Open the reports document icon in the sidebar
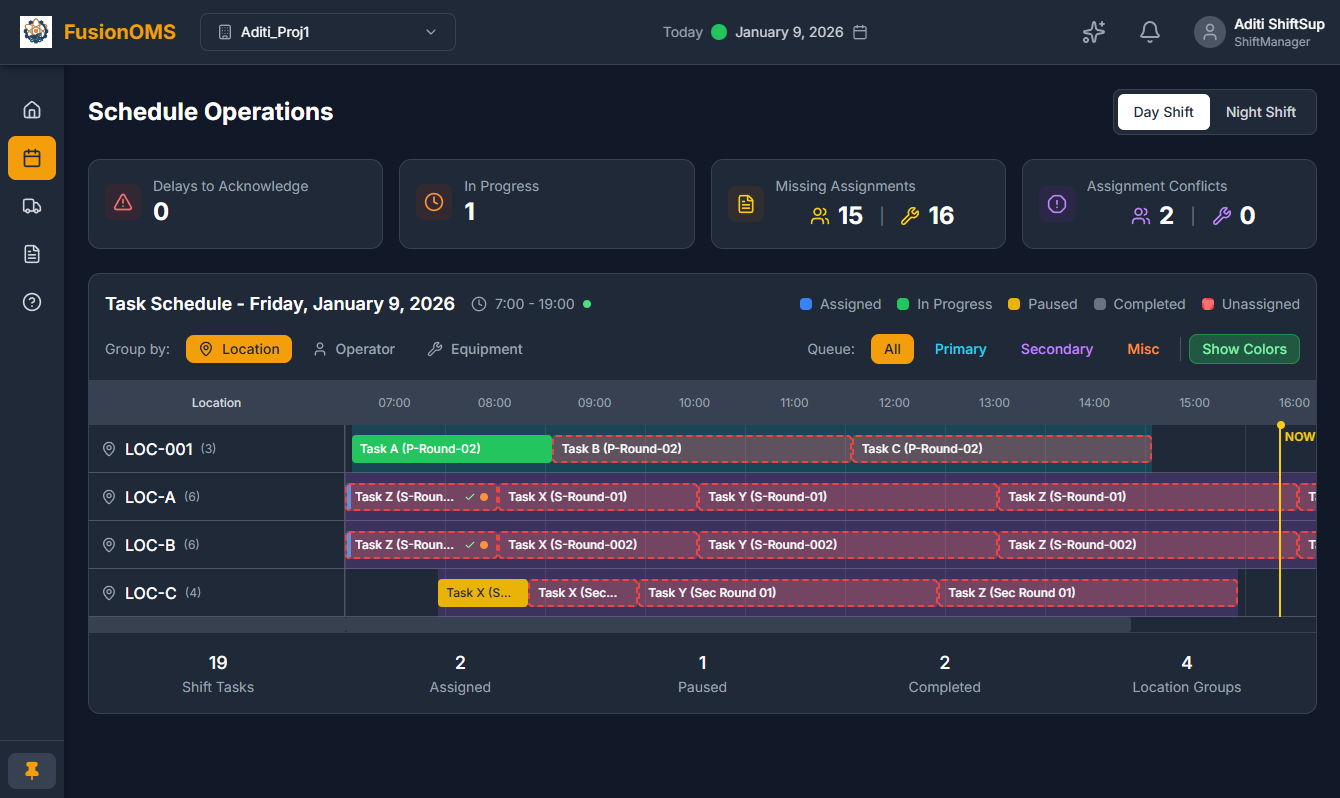This screenshot has height=798, width=1340. point(31,253)
